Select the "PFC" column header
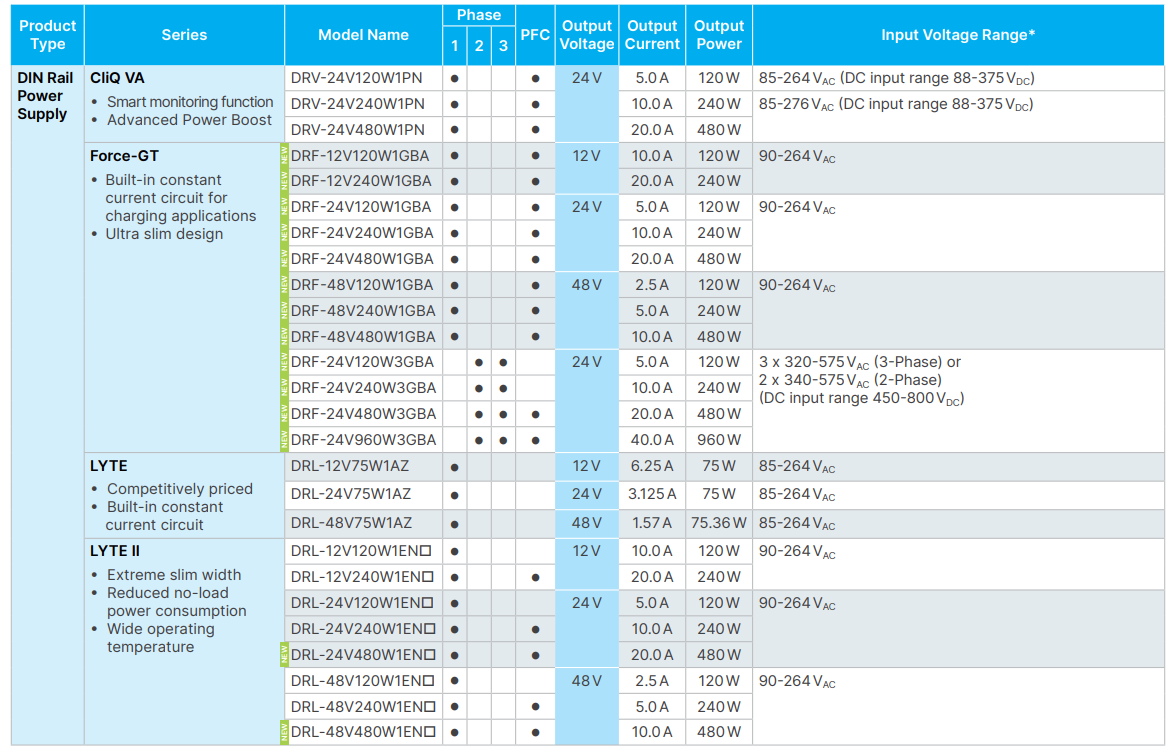Screen dimensions: 1175x752 coord(535,34)
